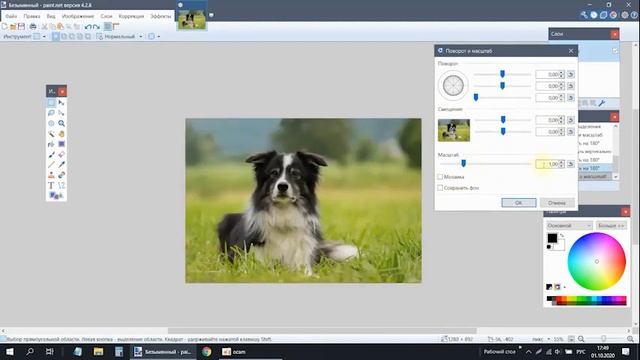The image size is (640, 360).
Task: Click the rotation angle dial
Action: tap(453, 86)
